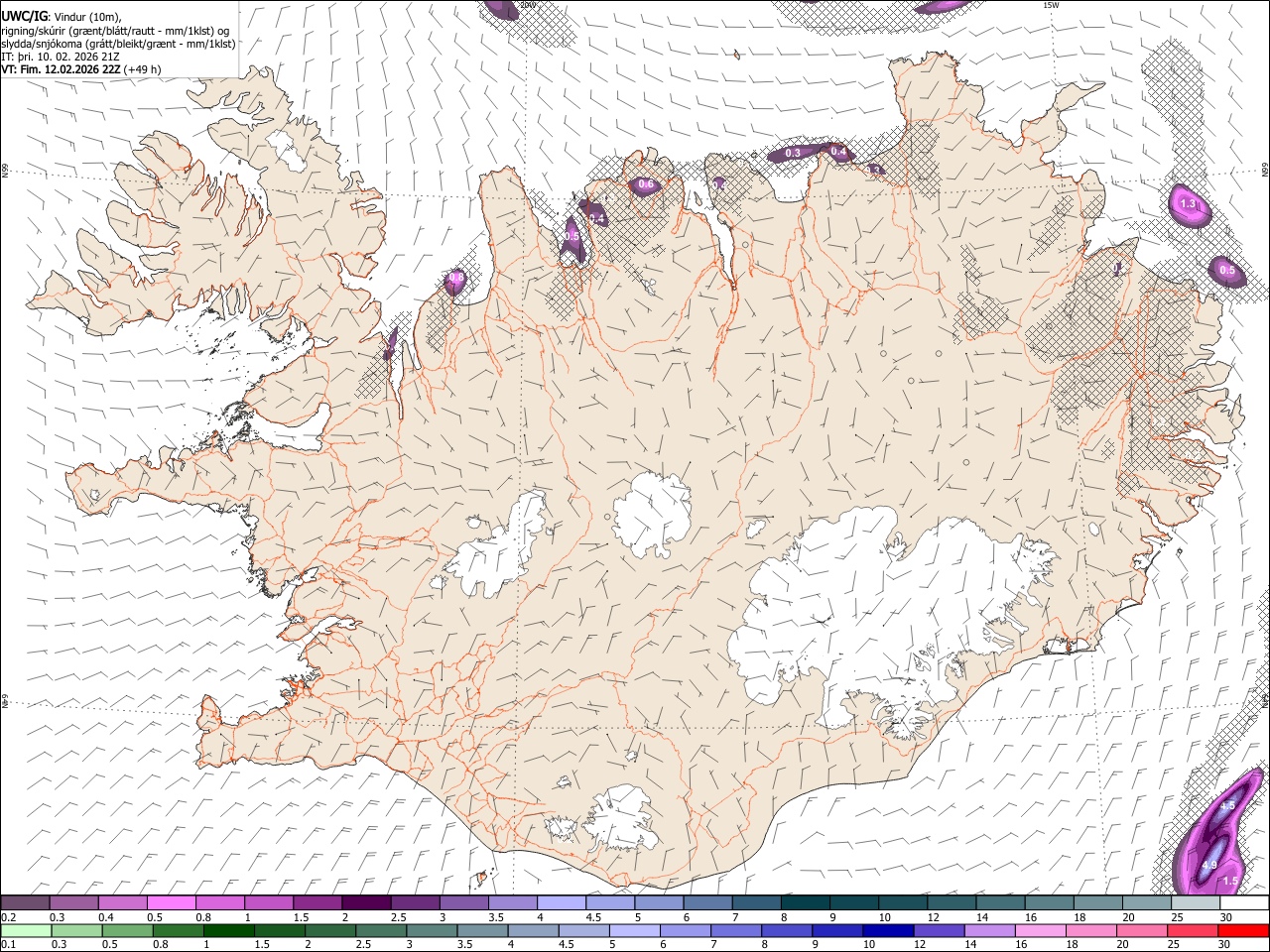Click the 'IT: þri. 10. 02. 2026 21Z' line
Screen dimensions: 1270x952
point(62,57)
